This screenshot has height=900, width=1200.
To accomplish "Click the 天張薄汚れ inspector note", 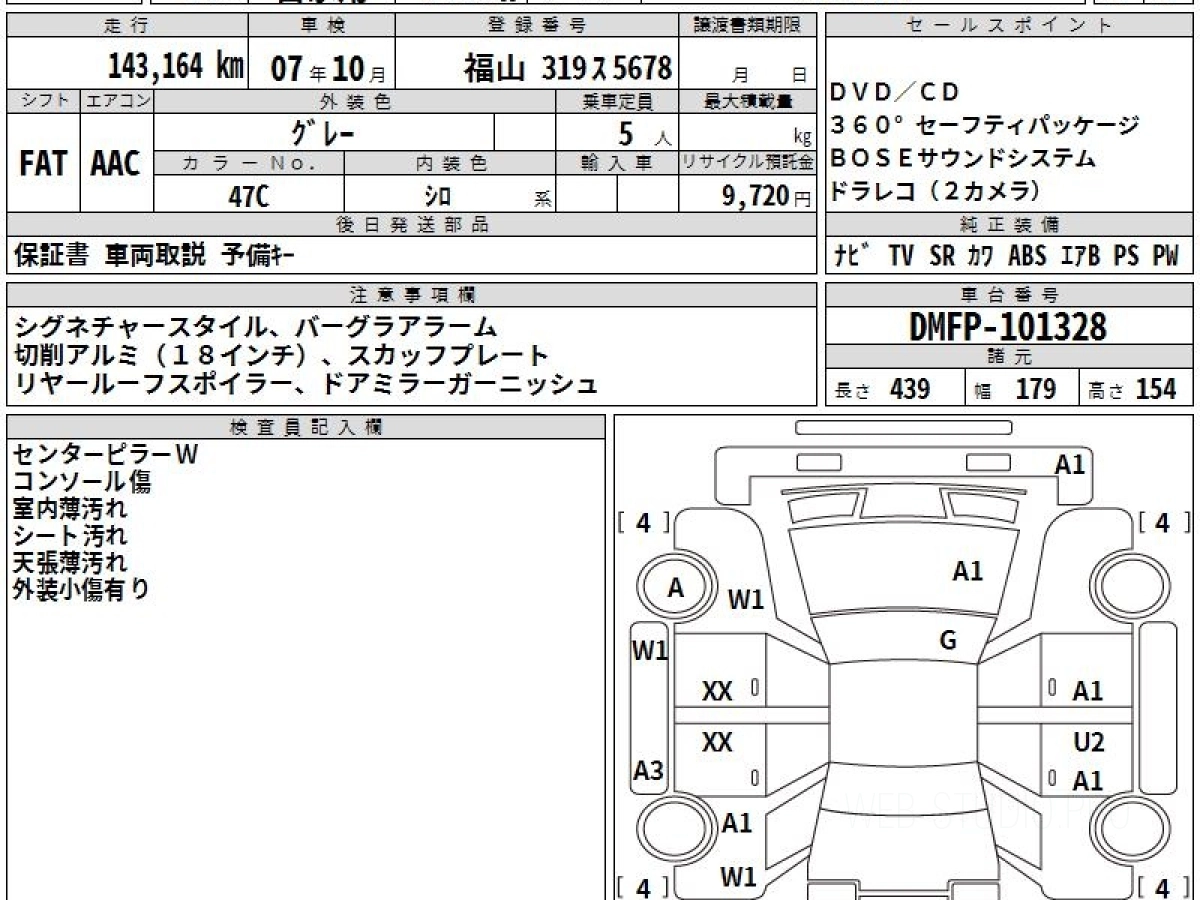I will [x=70, y=562].
